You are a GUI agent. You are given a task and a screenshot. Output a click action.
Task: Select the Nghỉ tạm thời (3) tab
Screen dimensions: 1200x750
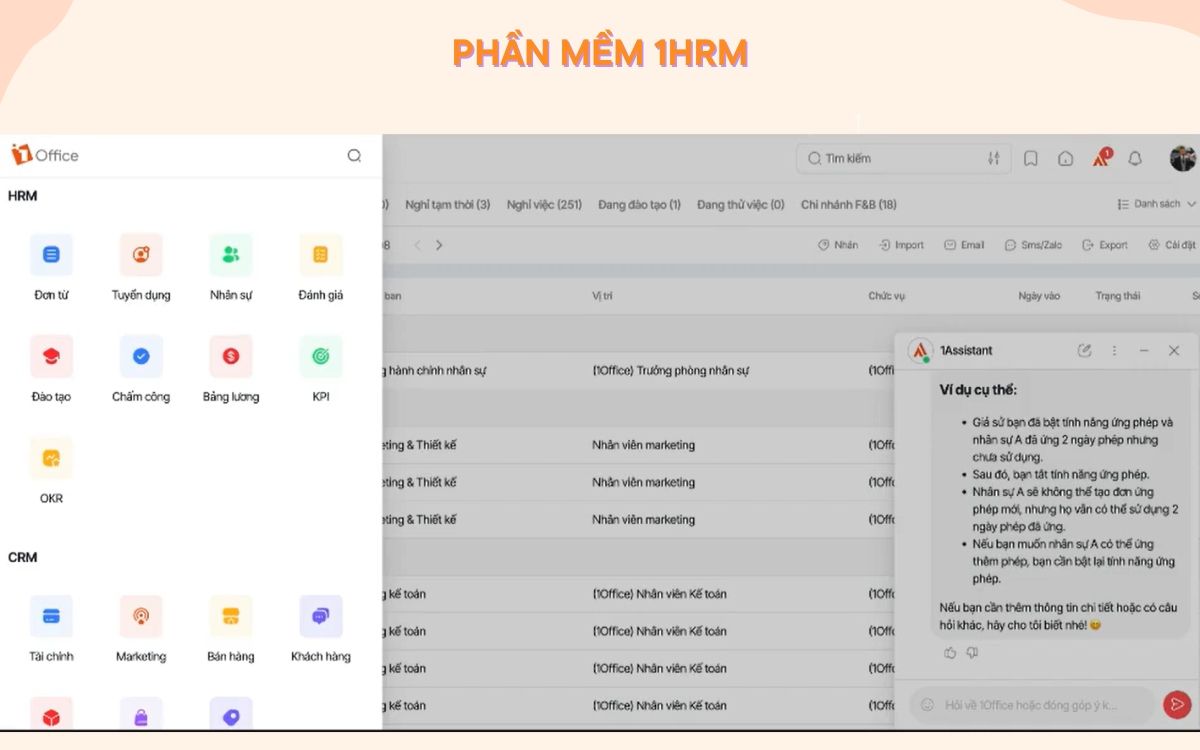[448, 204]
